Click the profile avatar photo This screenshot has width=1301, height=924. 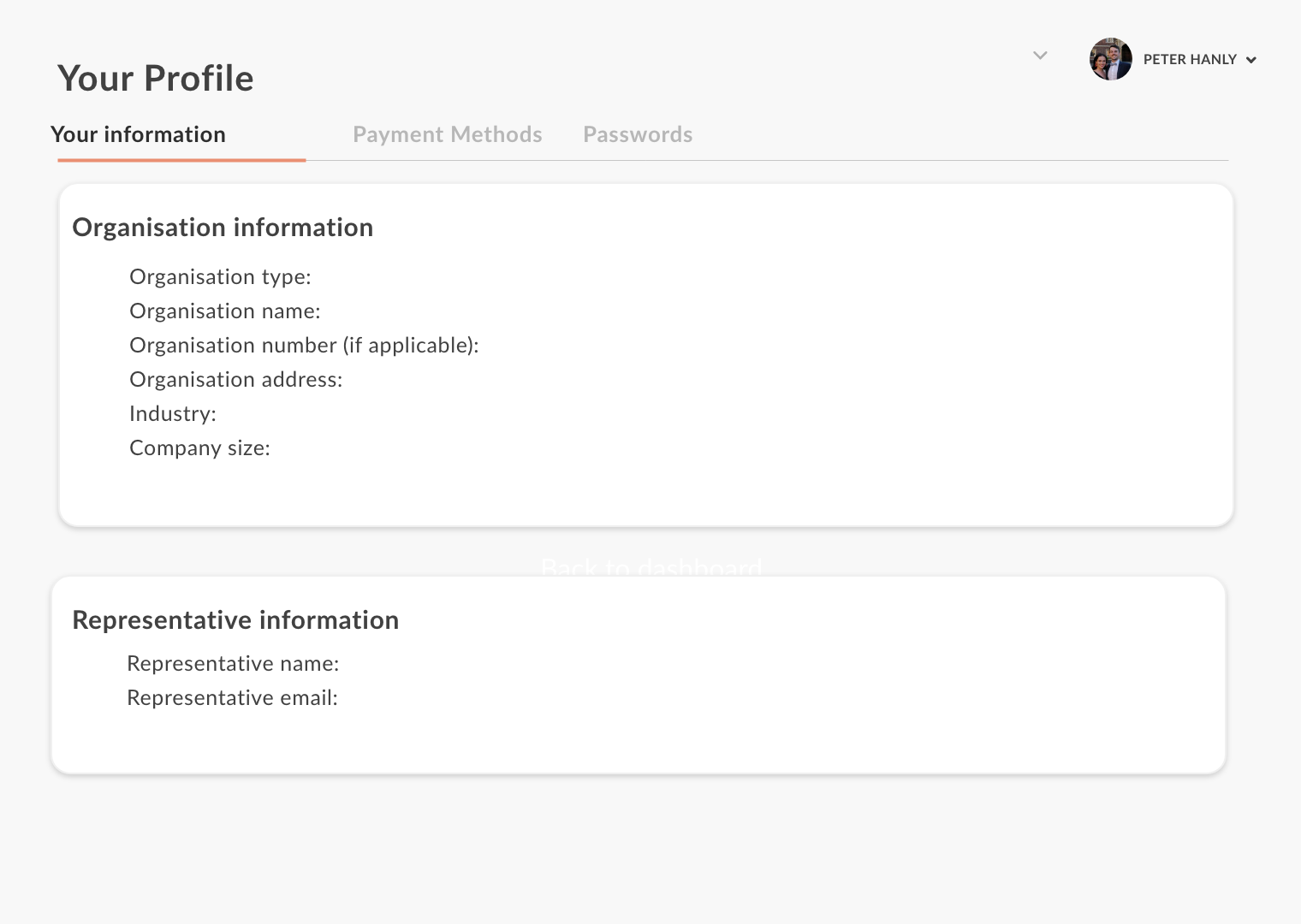1110,59
